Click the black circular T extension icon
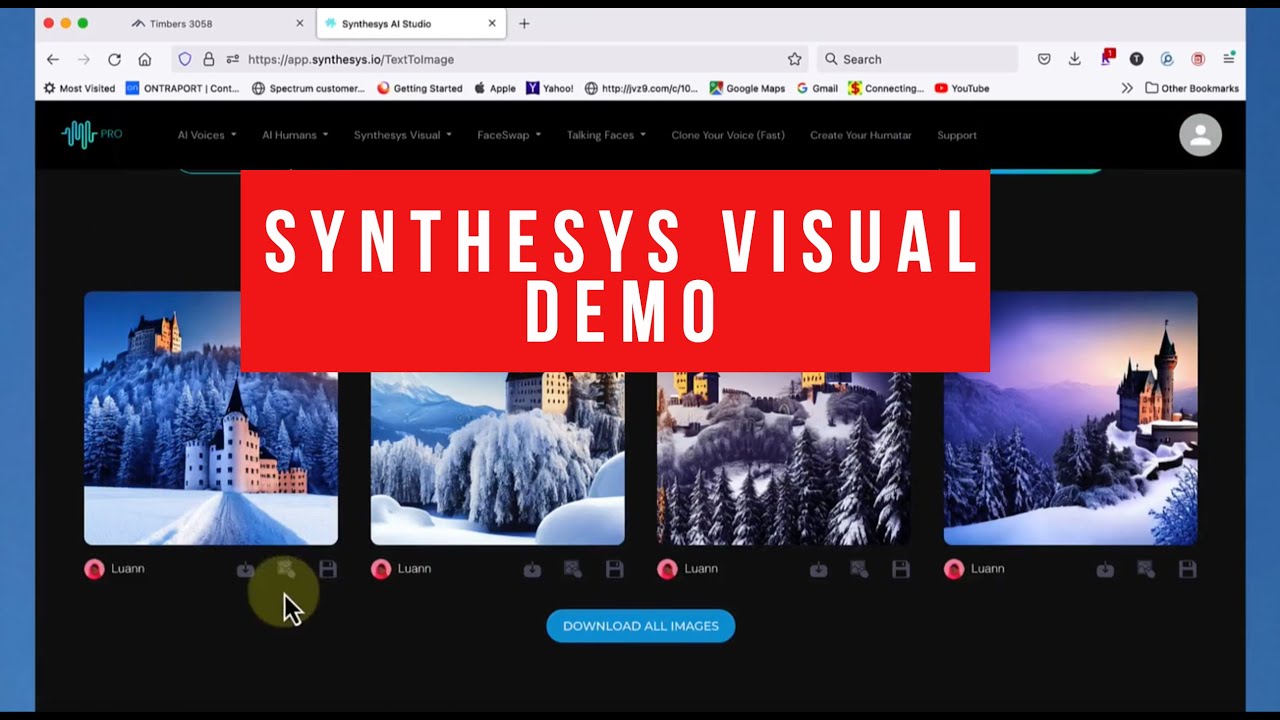Viewport: 1280px width, 720px height. (x=1136, y=59)
